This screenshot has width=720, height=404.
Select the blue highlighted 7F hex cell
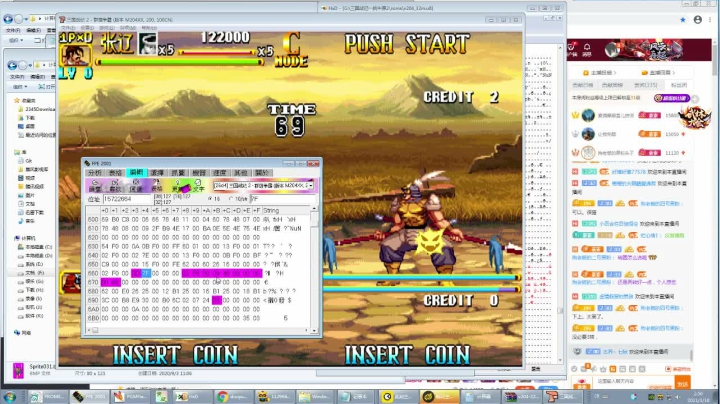(146, 273)
